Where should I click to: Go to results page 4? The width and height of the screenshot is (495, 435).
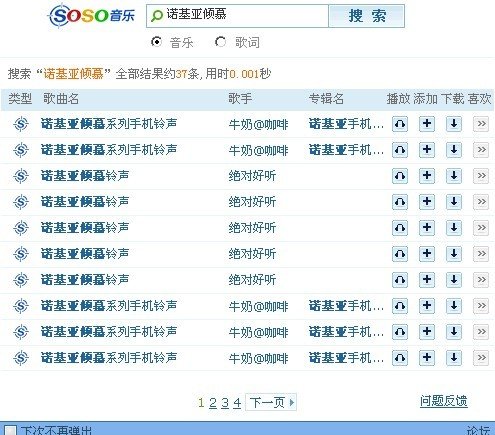pos(237,403)
